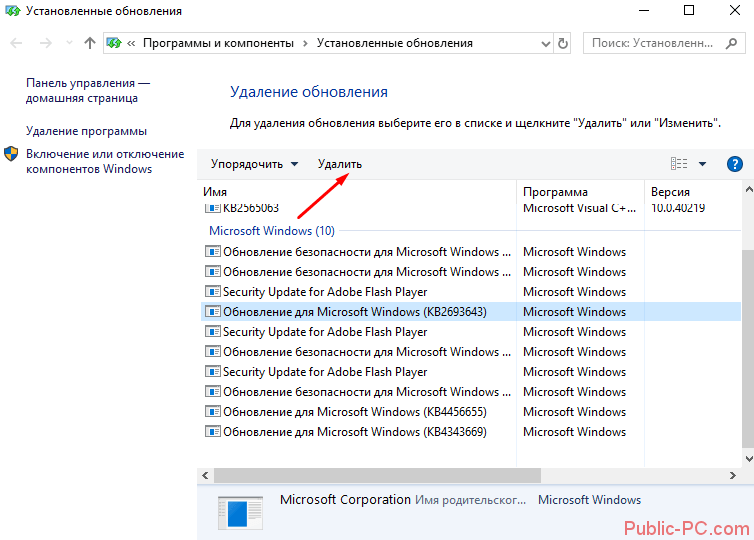This screenshot has height=540, width=754.
Task: Click the details pane update thumbnail
Action: pyautogui.click(x=240, y=513)
